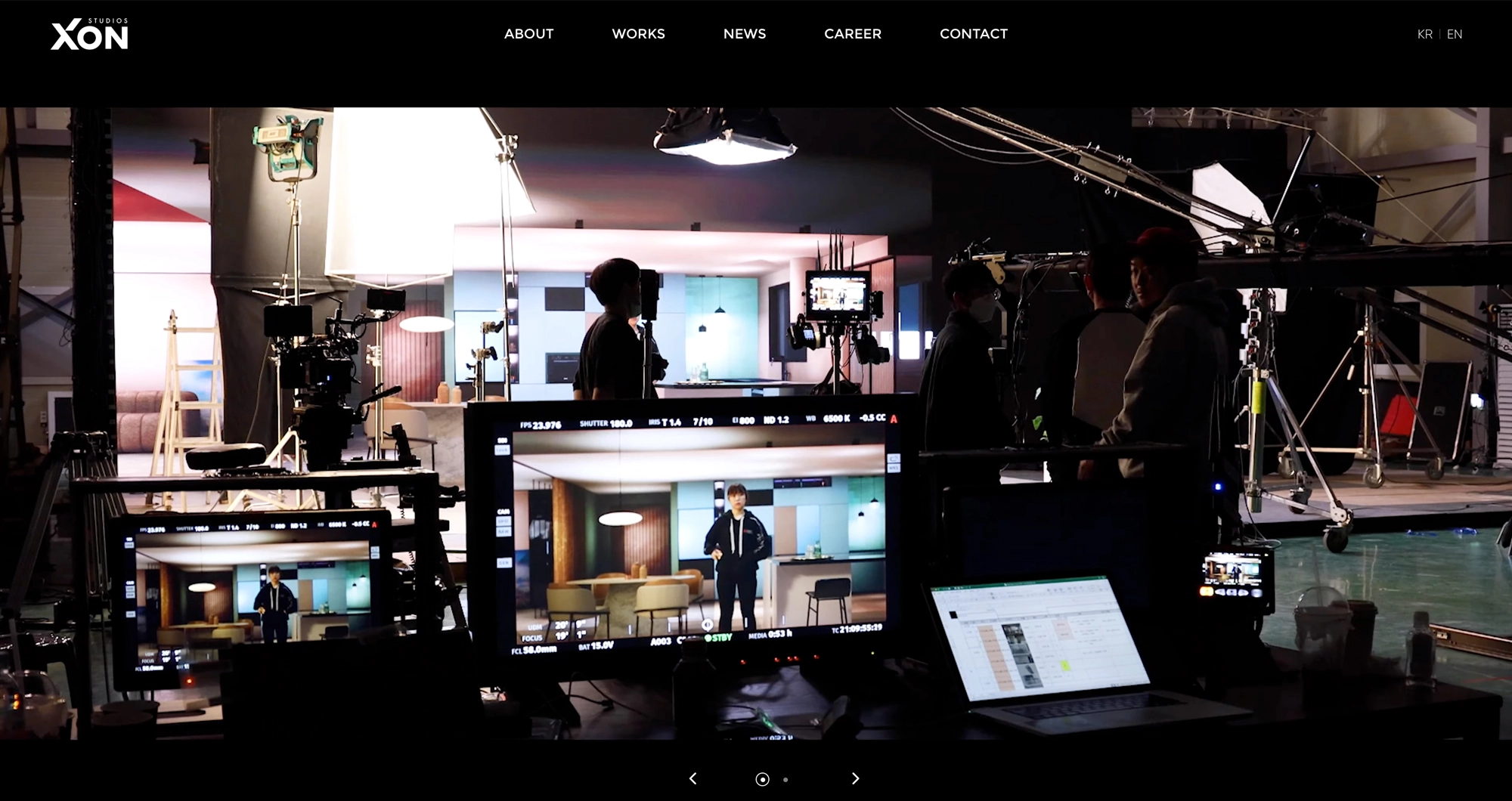Screen dimensions: 1512x801
Task: Open the NEWS page
Action: click(x=745, y=34)
